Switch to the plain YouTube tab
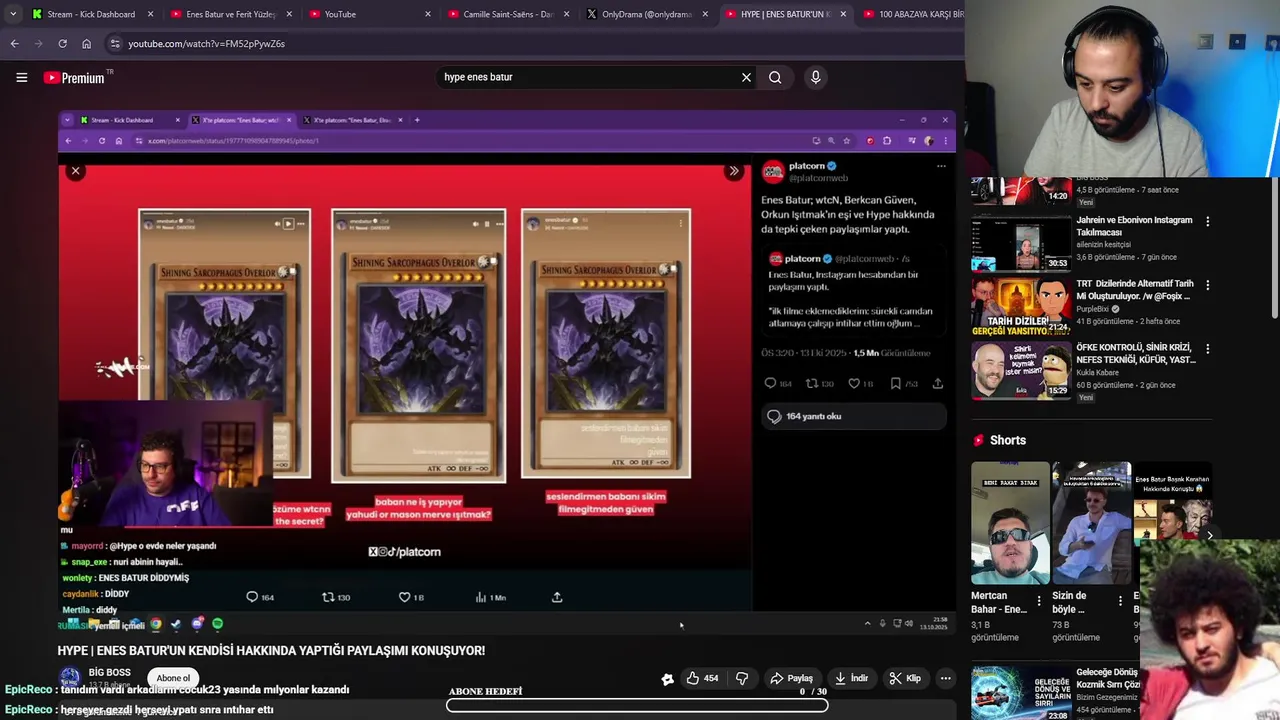This screenshot has height=720, width=1280. click(x=370, y=14)
